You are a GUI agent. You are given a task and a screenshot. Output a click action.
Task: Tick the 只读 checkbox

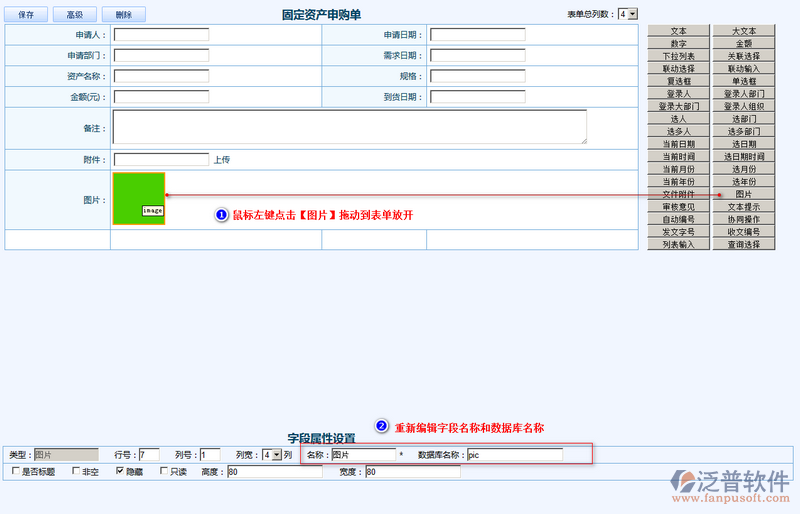click(x=164, y=471)
